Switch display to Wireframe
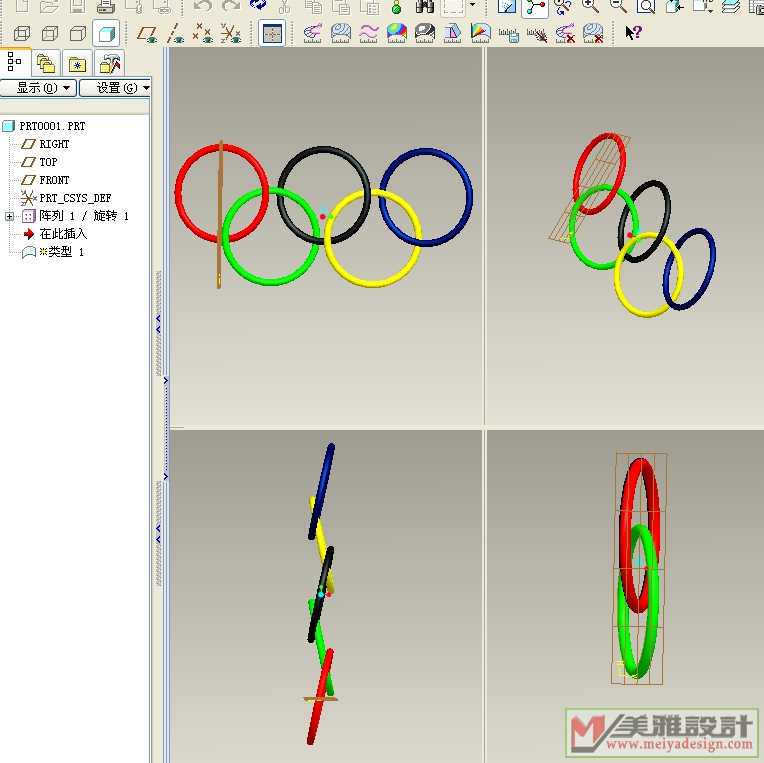The height and width of the screenshot is (763, 764). pyautogui.click(x=21, y=34)
